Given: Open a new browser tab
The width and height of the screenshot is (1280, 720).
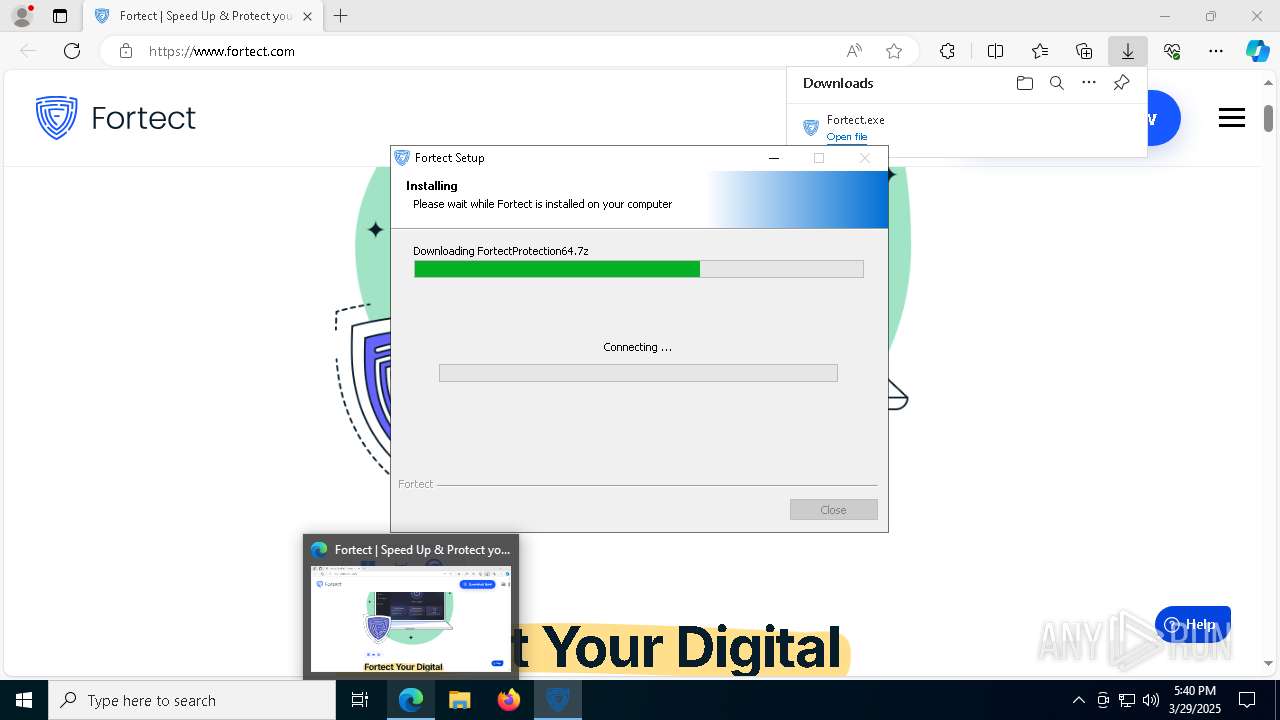Looking at the screenshot, I should point(341,16).
